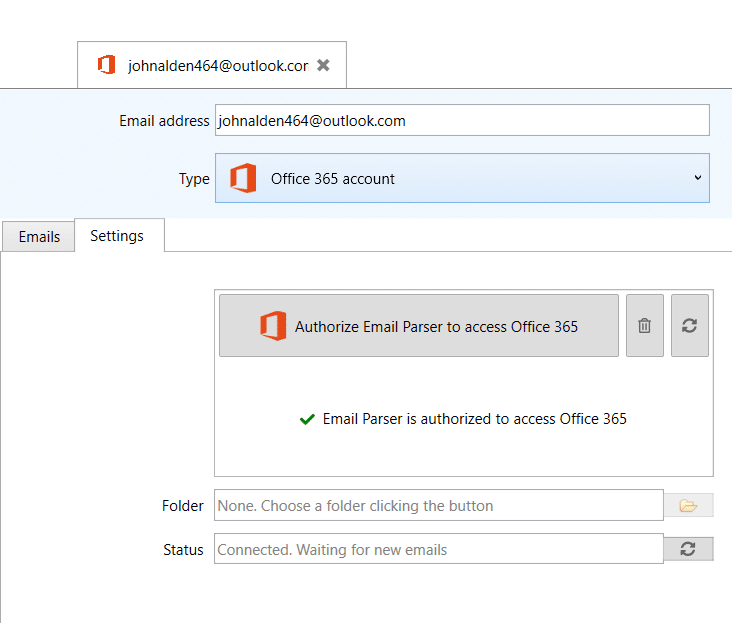Viewport: 732px width, 623px height.
Task: Click into the Folder text field
Action: click(x=439, y=505)
